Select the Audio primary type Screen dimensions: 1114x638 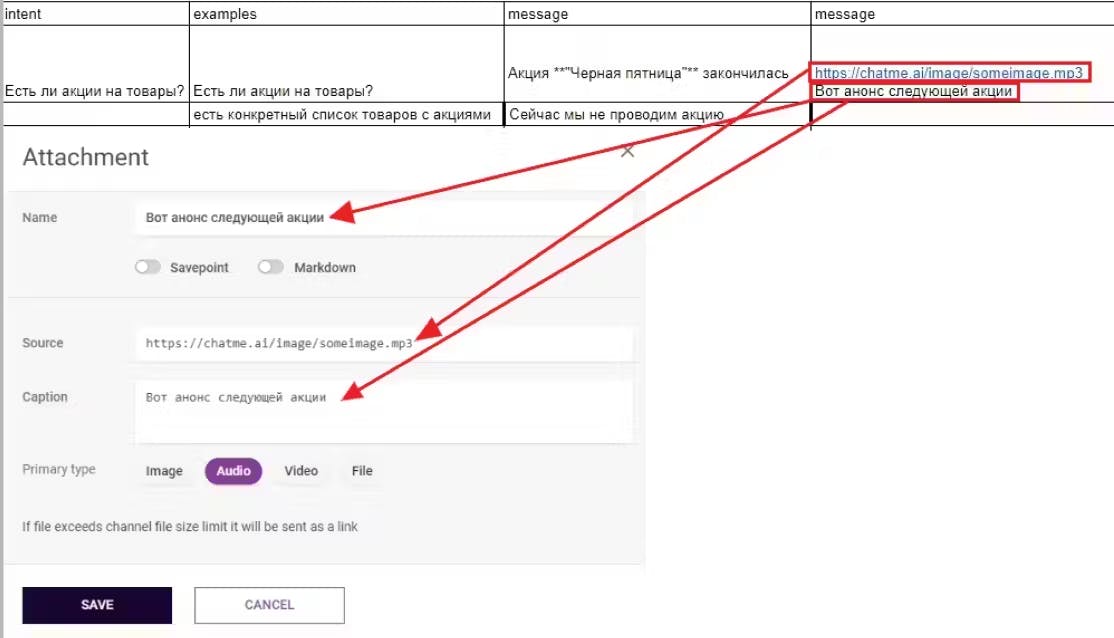tap(234, 471)
